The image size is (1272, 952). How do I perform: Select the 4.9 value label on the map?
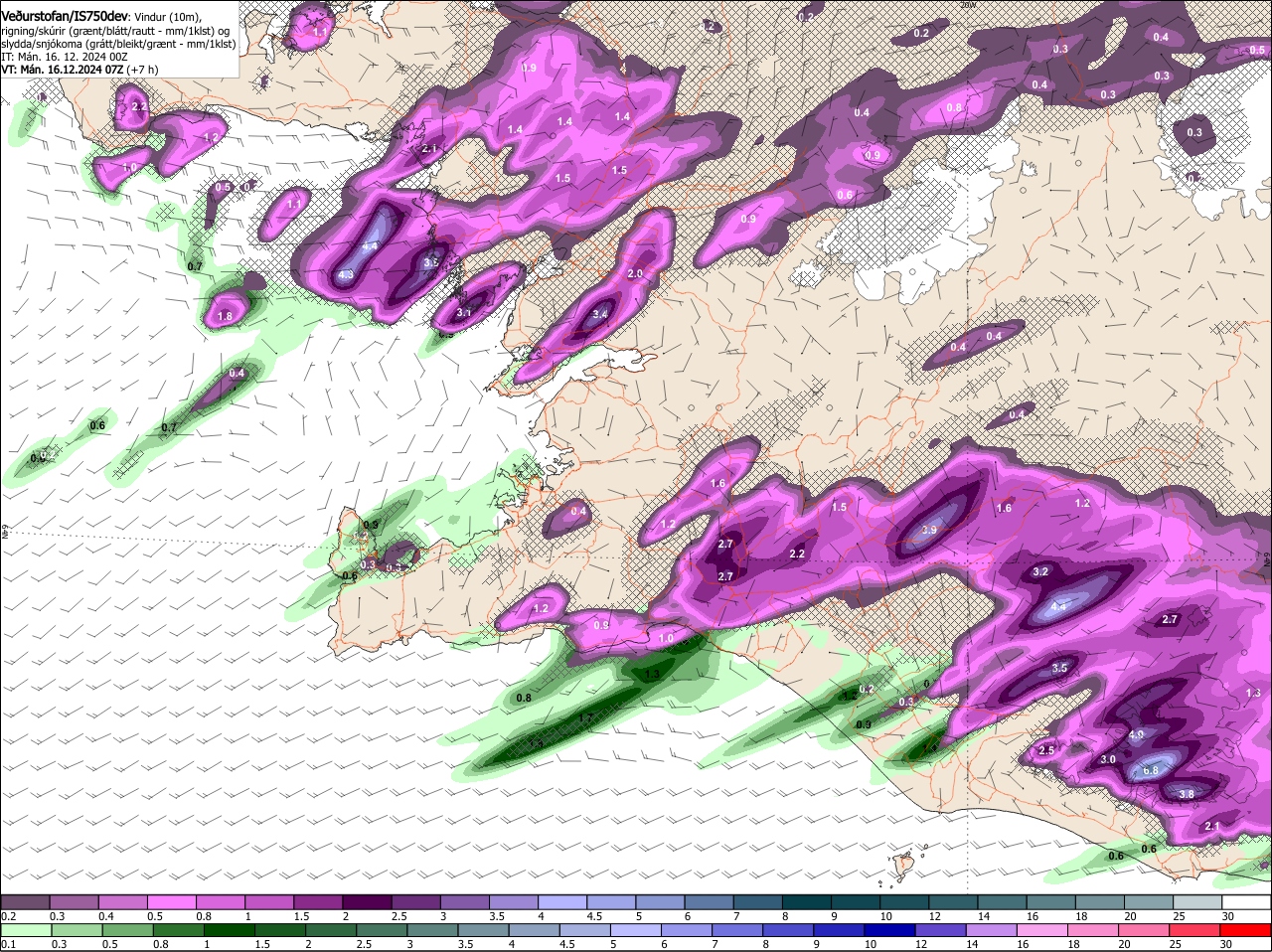tap(1137, 735)
